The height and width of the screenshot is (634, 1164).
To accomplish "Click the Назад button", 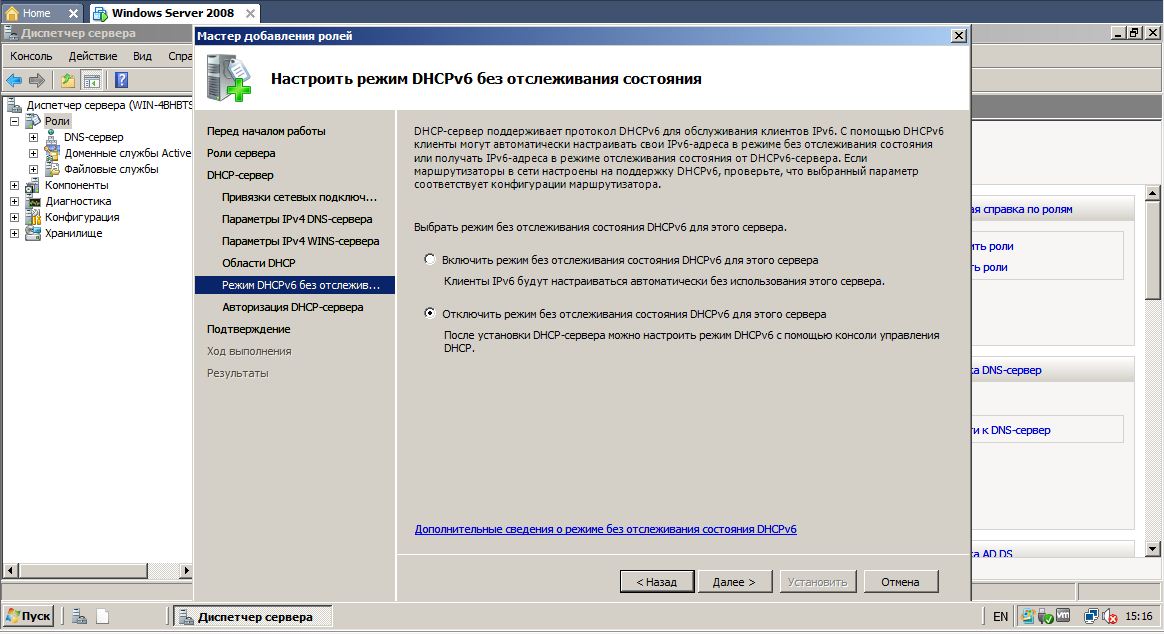I will pos(657,582).
